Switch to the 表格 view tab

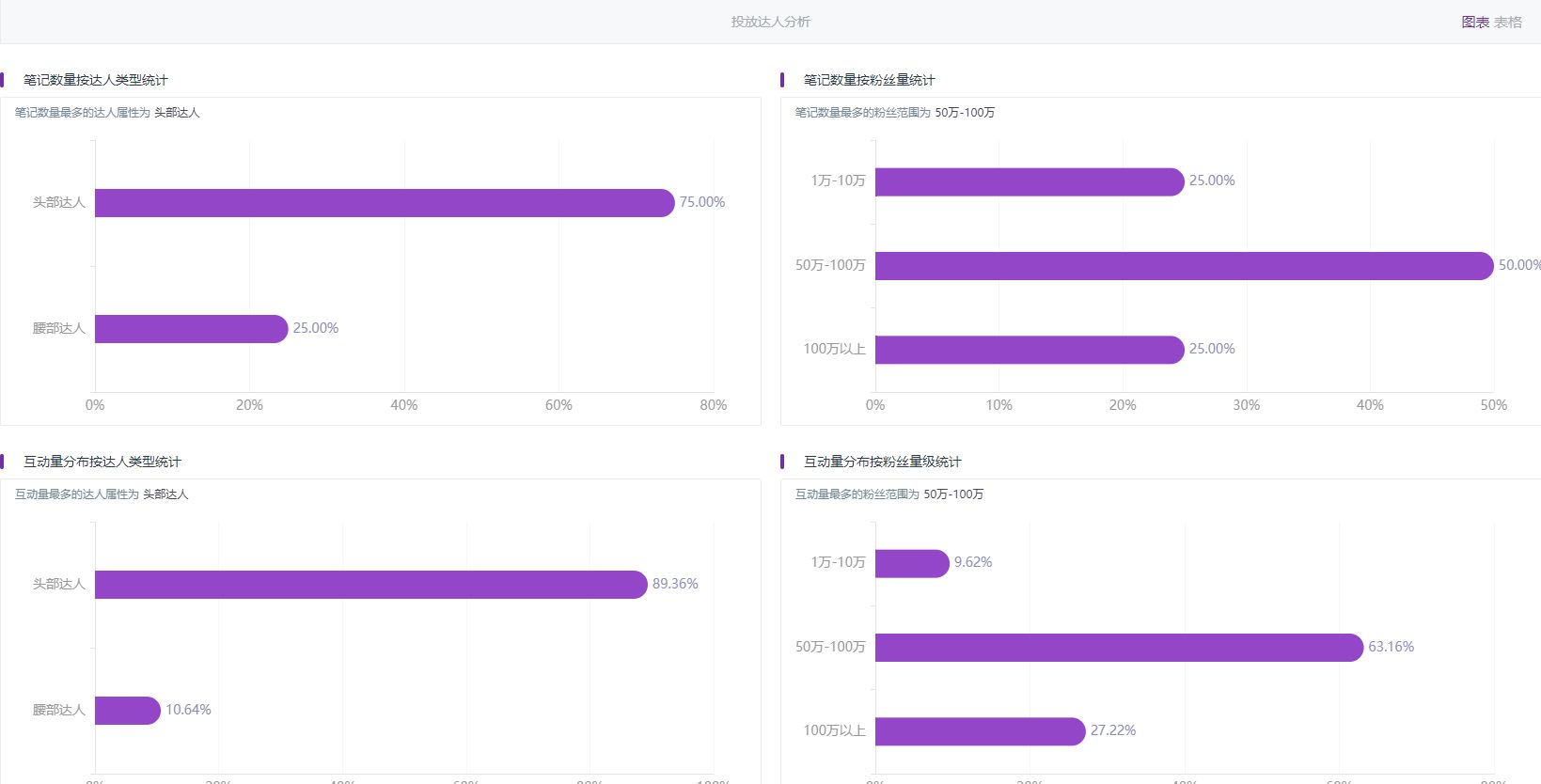pos(1508,22)
